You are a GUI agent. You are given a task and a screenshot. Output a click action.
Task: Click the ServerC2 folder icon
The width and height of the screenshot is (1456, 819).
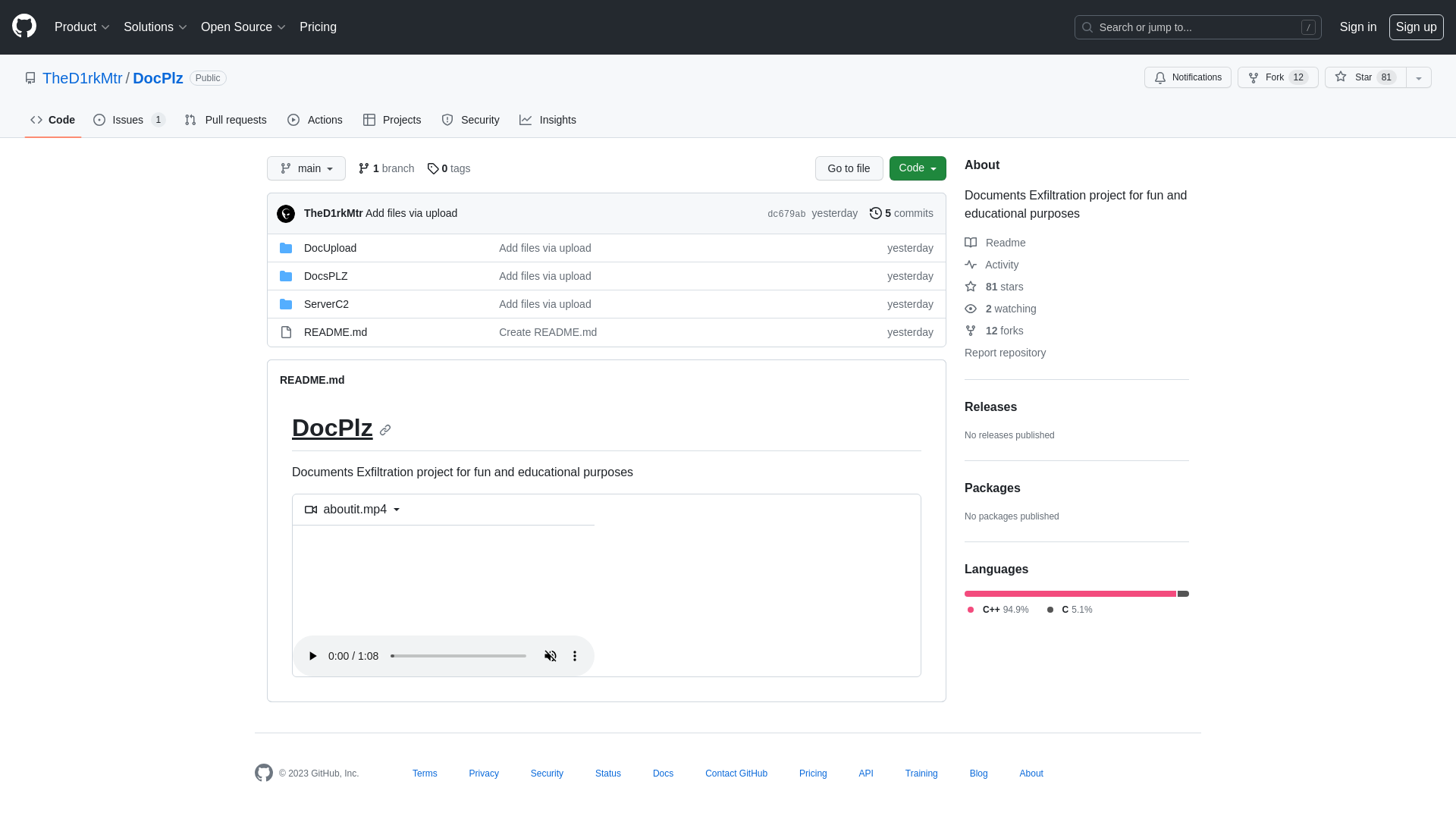coord(286,304)
